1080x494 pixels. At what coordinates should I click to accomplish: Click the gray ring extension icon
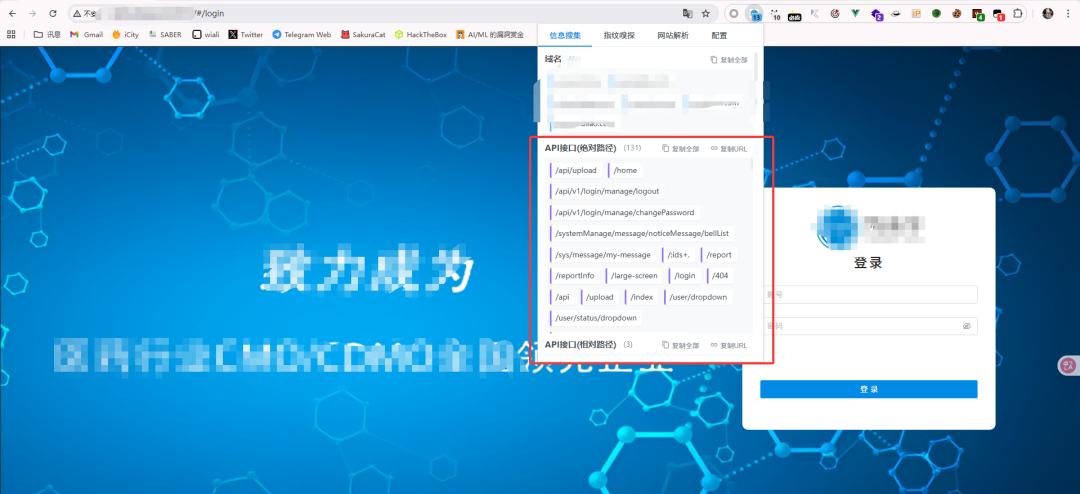[734, 13]
